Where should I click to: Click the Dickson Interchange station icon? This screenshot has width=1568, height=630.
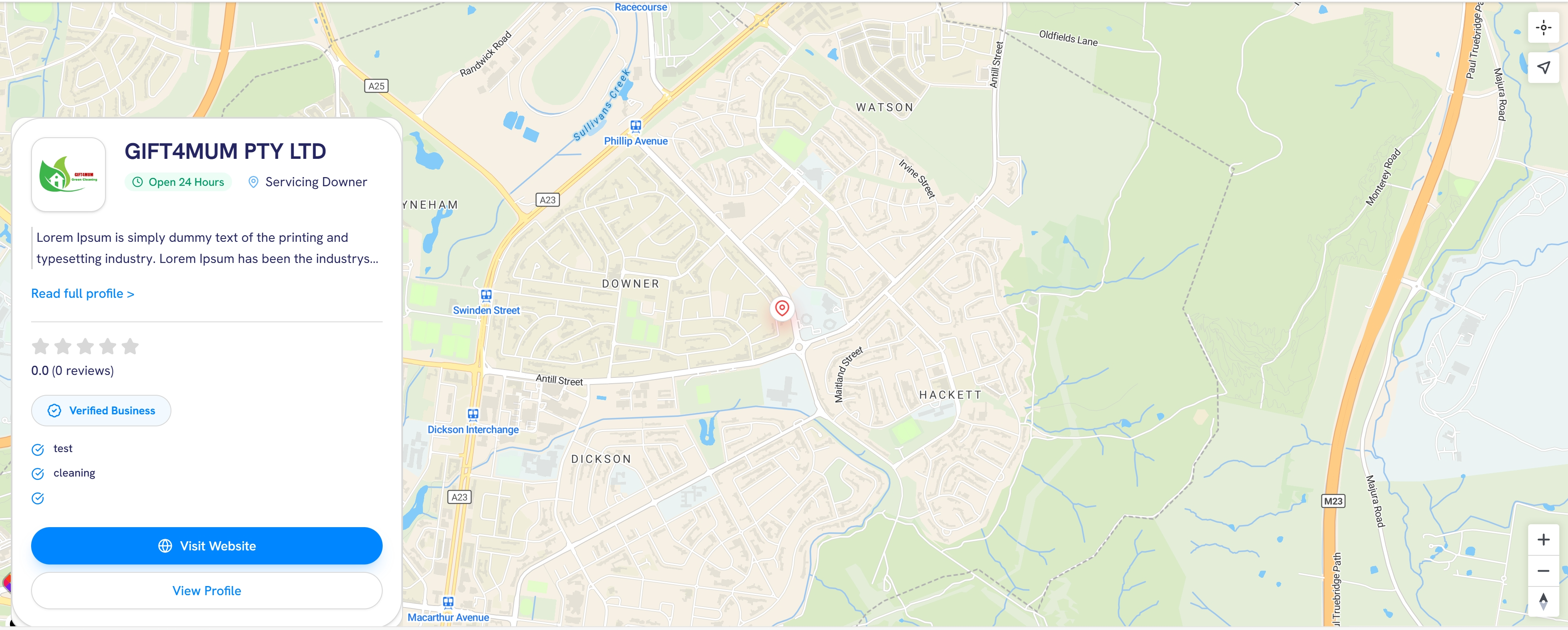pos(473,414)
